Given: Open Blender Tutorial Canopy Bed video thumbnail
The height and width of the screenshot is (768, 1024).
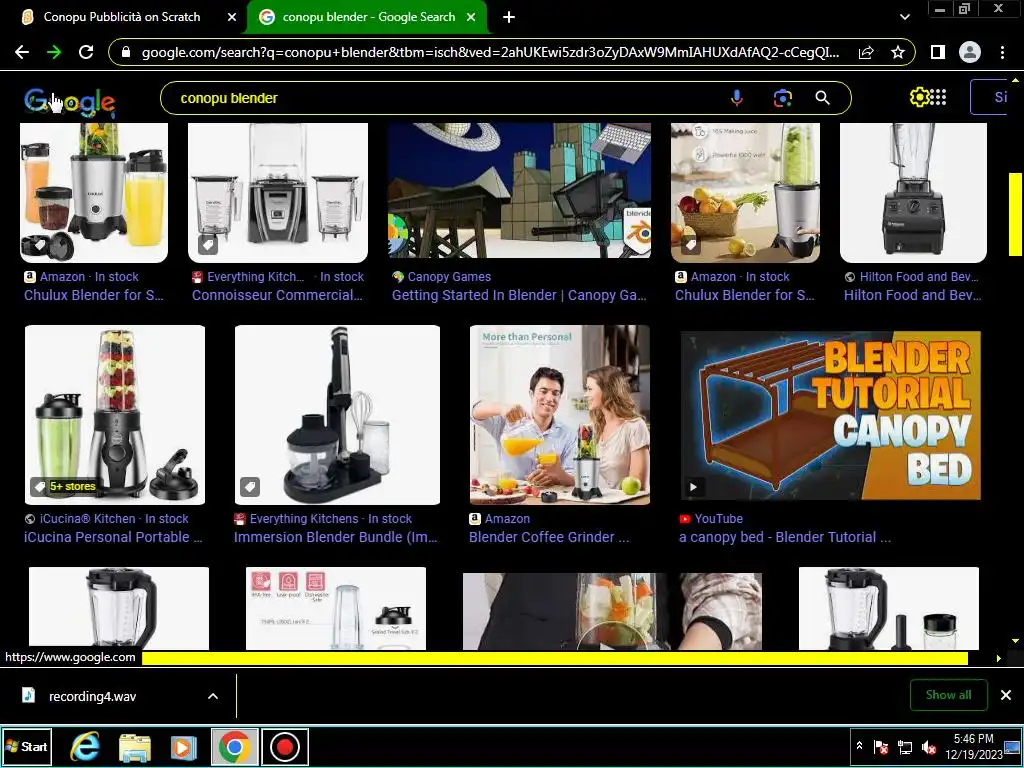Looking at the screenshot, I should coord(830,415).
